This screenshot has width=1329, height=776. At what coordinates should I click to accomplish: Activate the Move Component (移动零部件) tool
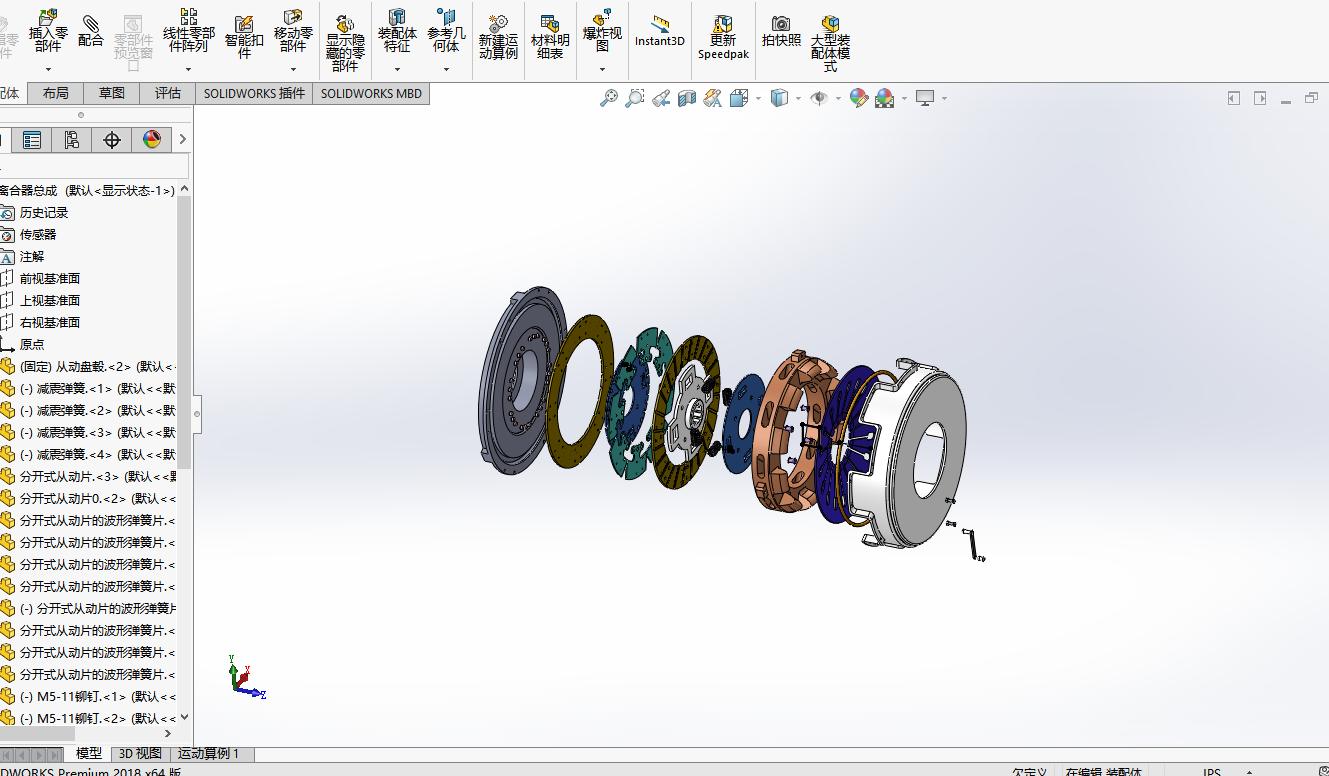(293, 31)
